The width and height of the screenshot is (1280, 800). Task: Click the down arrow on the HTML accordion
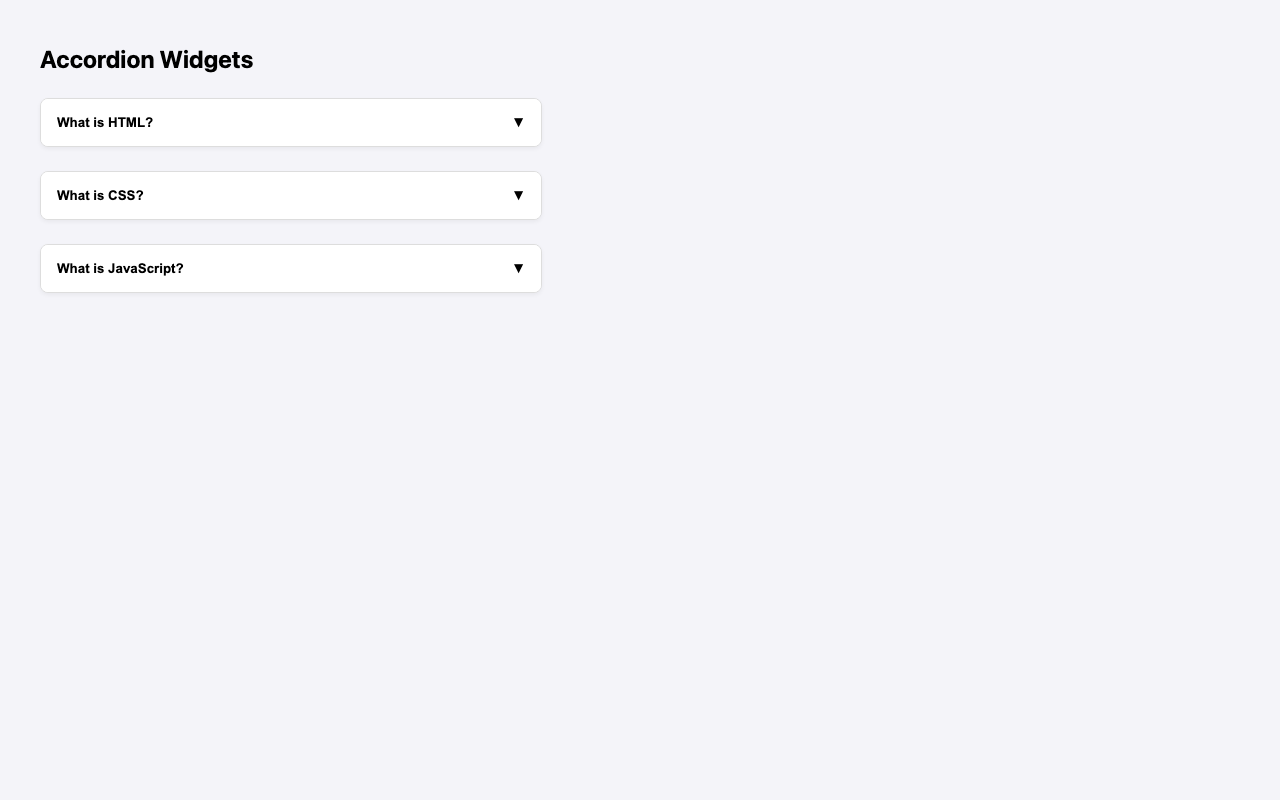tap(518, 123)
